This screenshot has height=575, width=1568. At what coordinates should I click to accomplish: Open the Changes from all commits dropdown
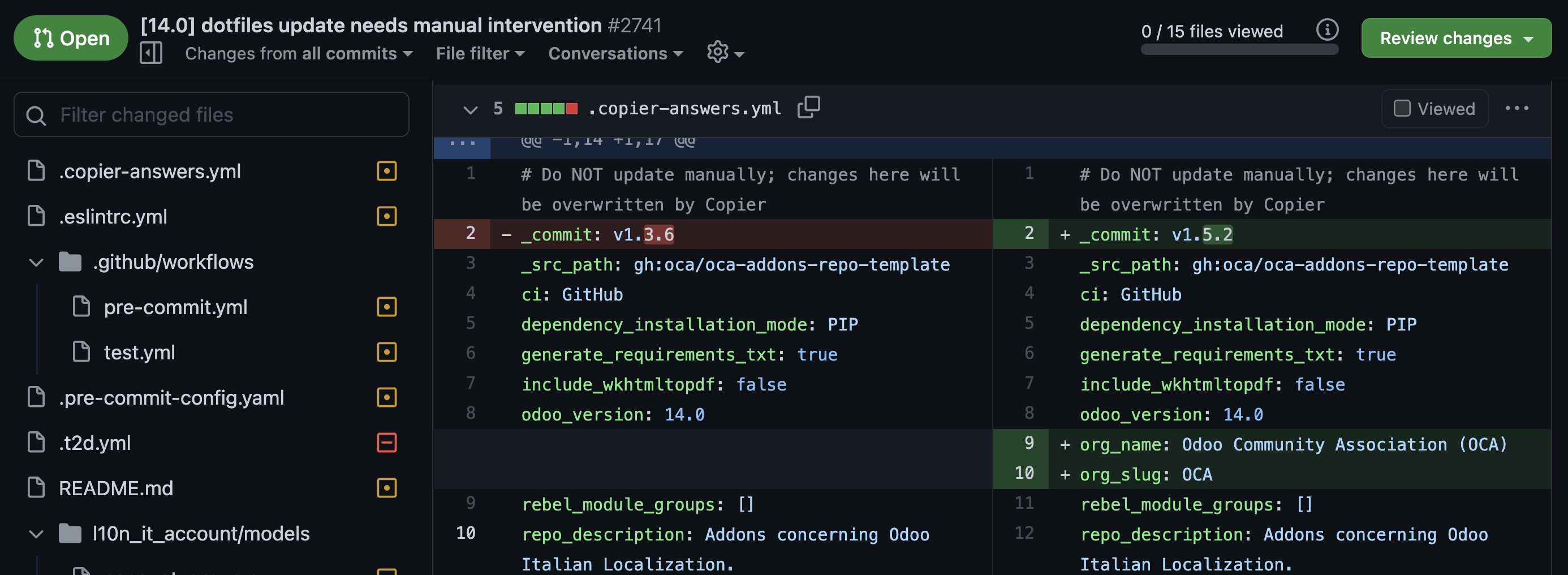(x=298, y=54)
